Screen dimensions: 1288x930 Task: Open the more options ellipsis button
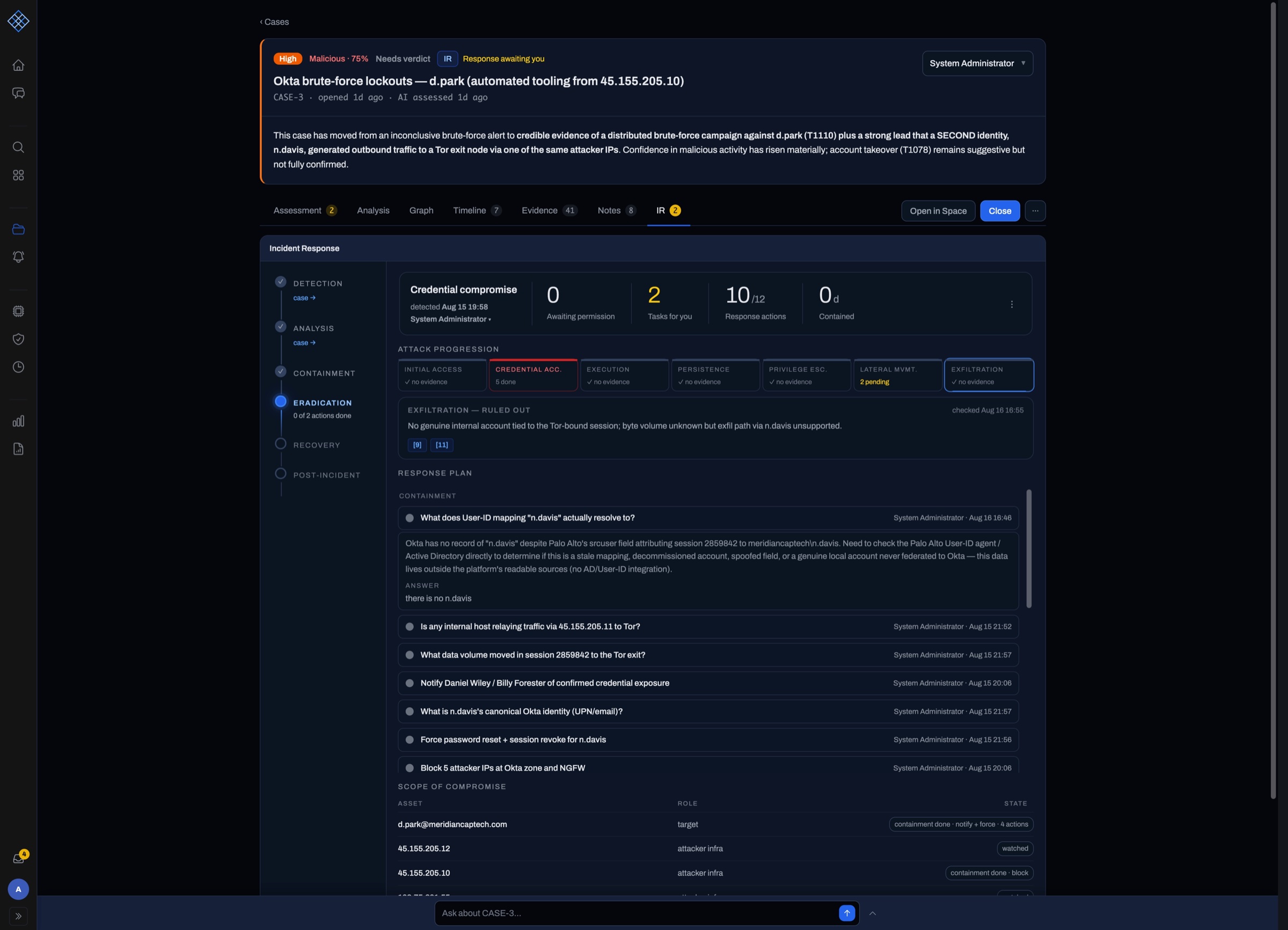1035,211
